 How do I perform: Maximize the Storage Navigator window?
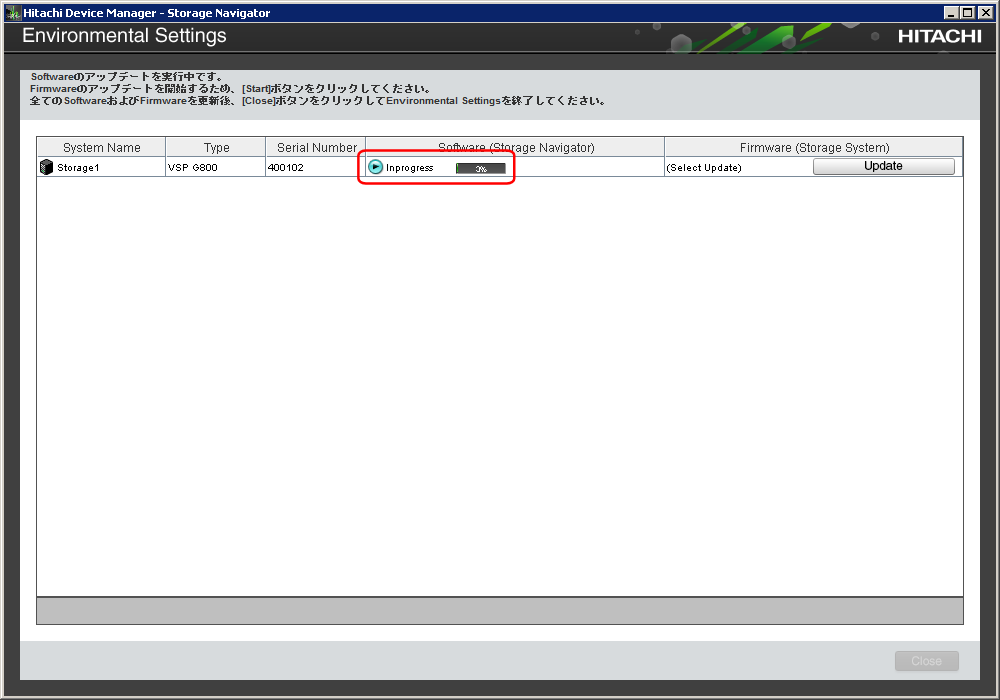pos(967,13)
